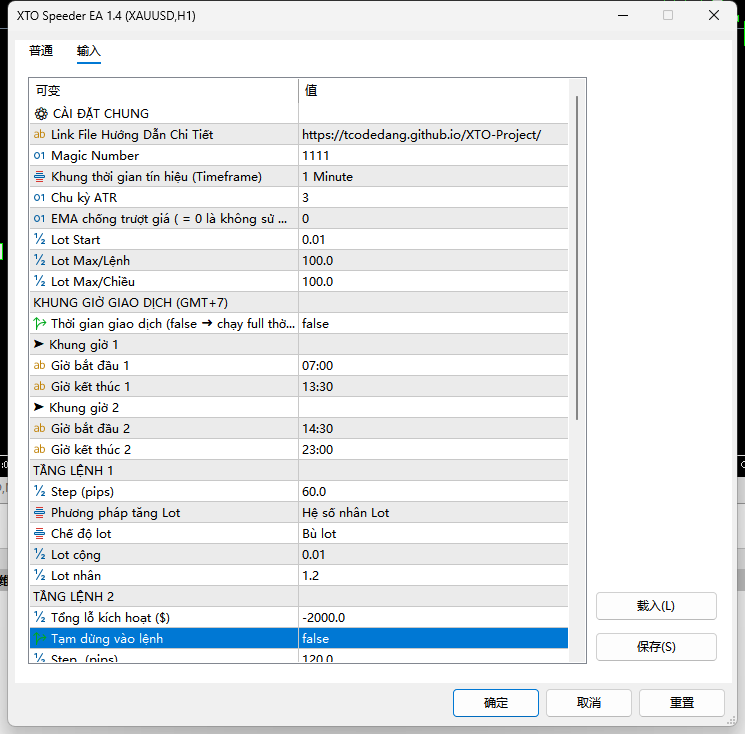Click the fraction icon for Tổng lỗ kích hoạt
The height and width of the screenshot is (734, 745).
[39, 617]
